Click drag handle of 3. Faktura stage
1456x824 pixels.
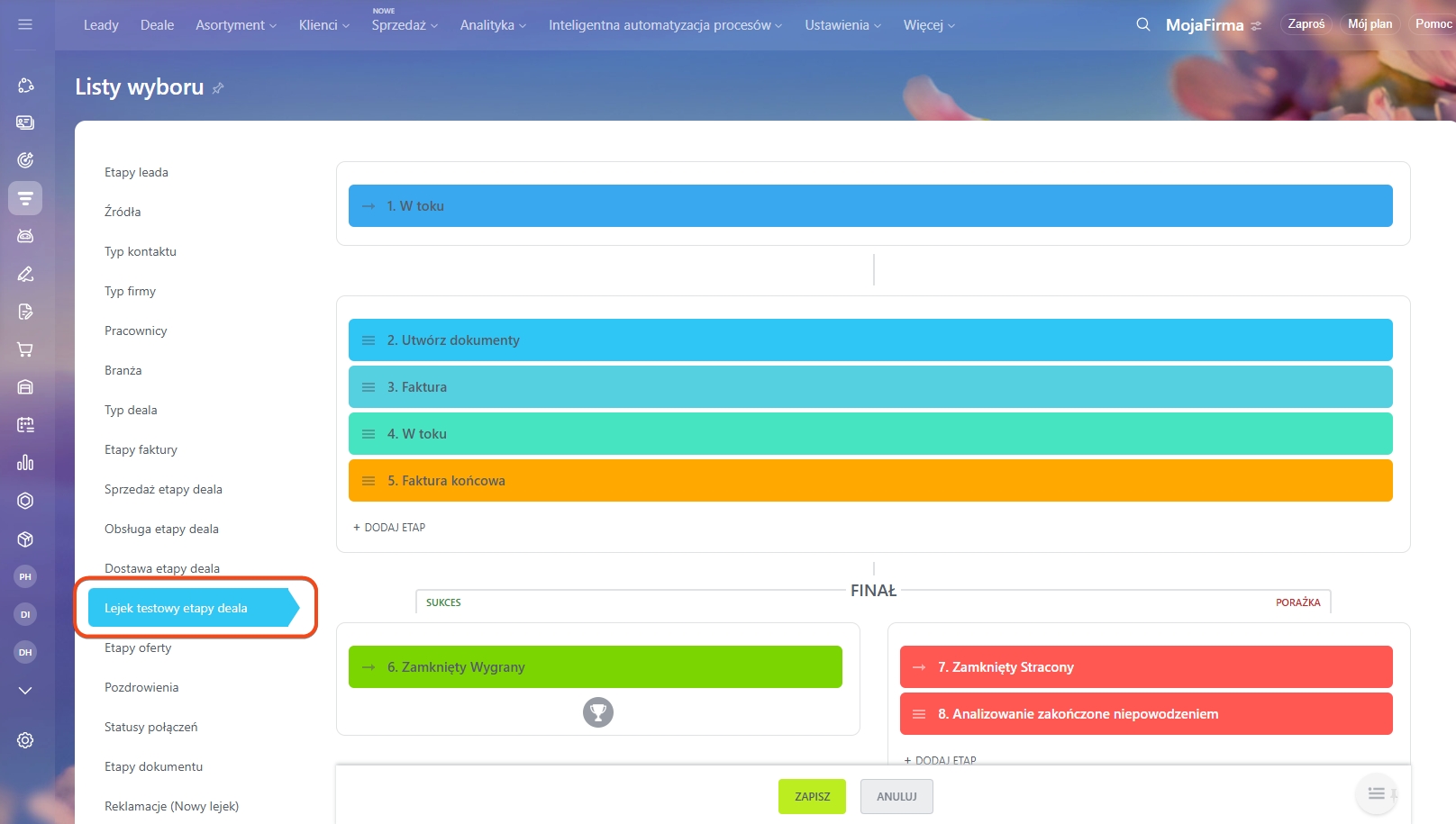pos(369,387)
